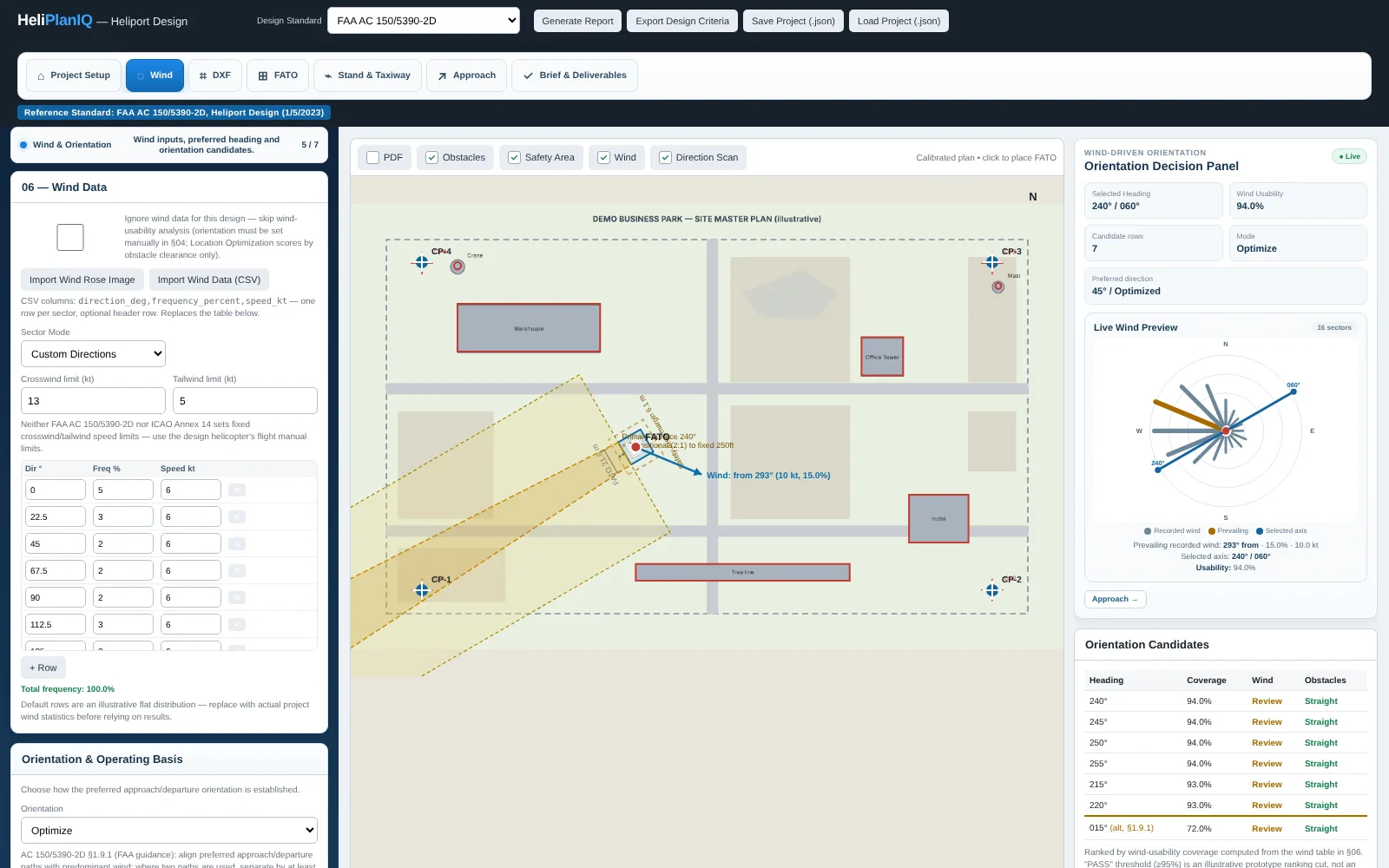
Task: Open the Sector Mode dropdown
Action: pyautogui.click(x=93, y=354)
